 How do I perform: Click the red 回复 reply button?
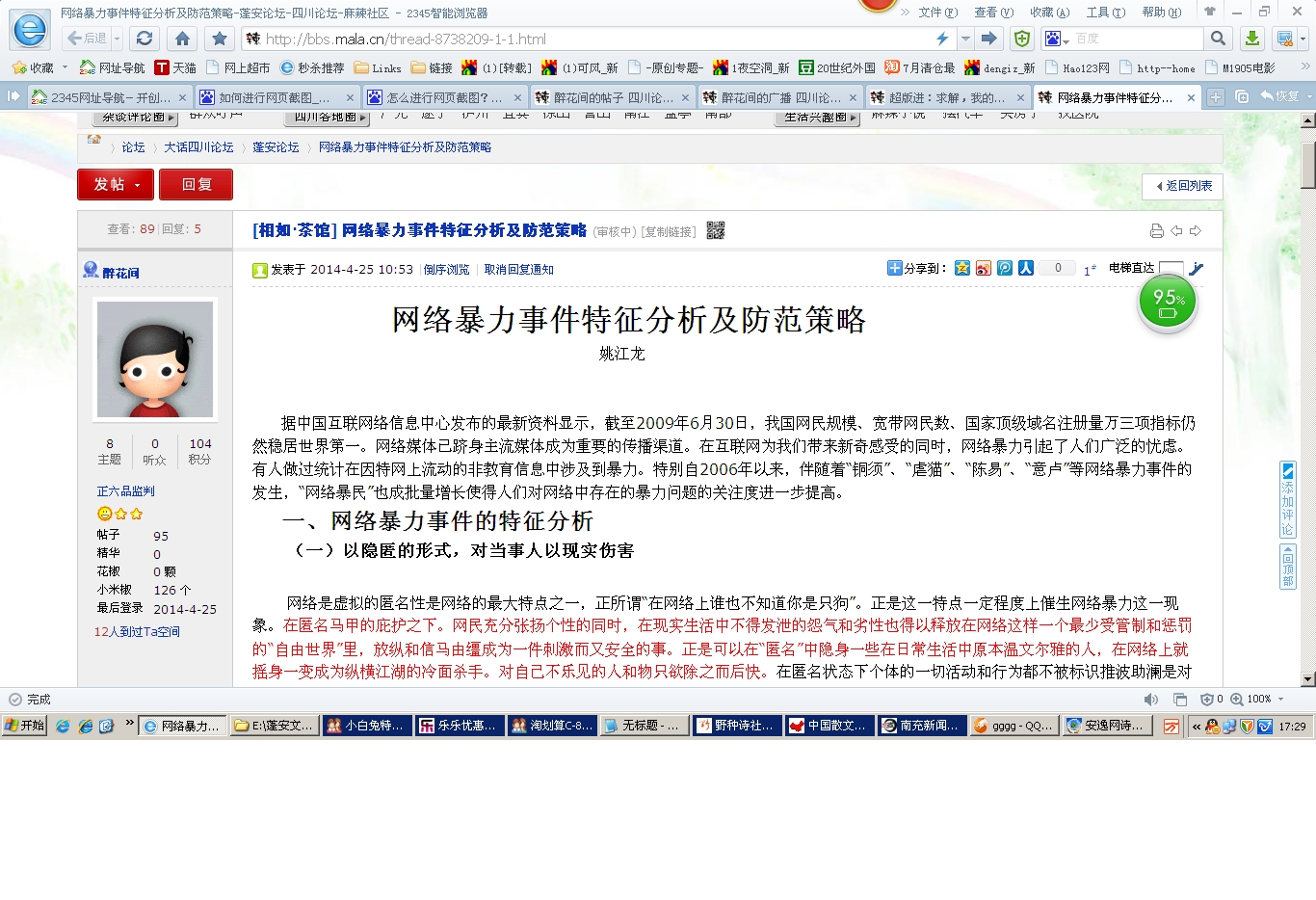[196, 184]
